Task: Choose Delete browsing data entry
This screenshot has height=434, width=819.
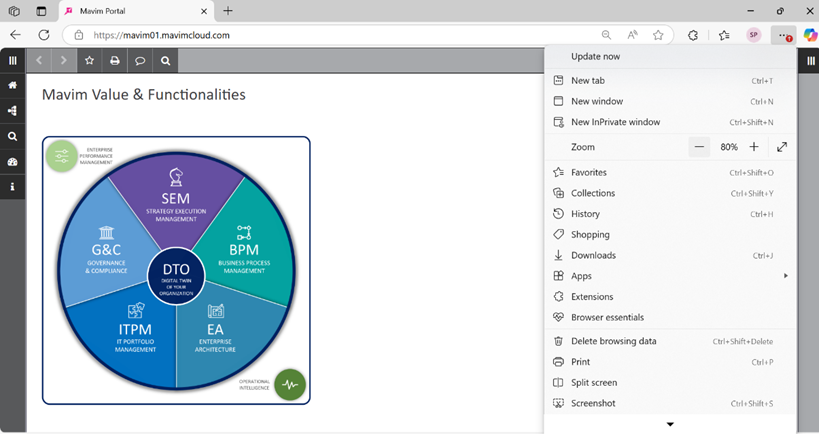Action: pos(671,341)
